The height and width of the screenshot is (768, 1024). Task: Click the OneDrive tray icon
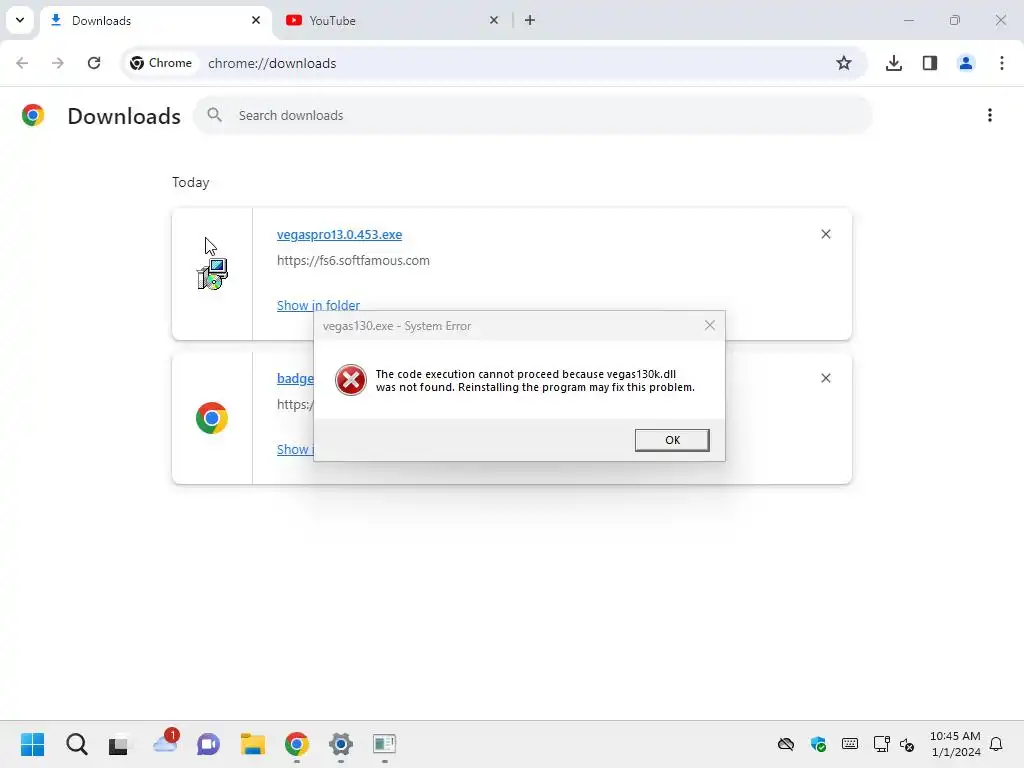(x=786, y=744)
